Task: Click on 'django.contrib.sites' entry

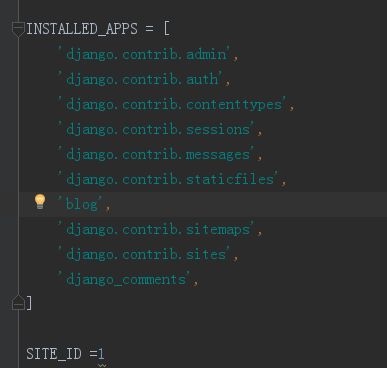Action: point(144,254)
